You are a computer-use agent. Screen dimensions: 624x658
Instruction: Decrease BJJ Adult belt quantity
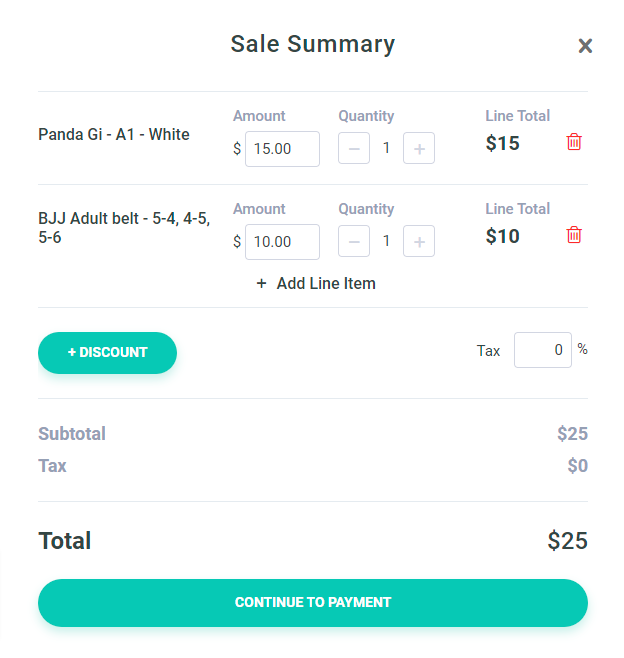coord(354,242)
